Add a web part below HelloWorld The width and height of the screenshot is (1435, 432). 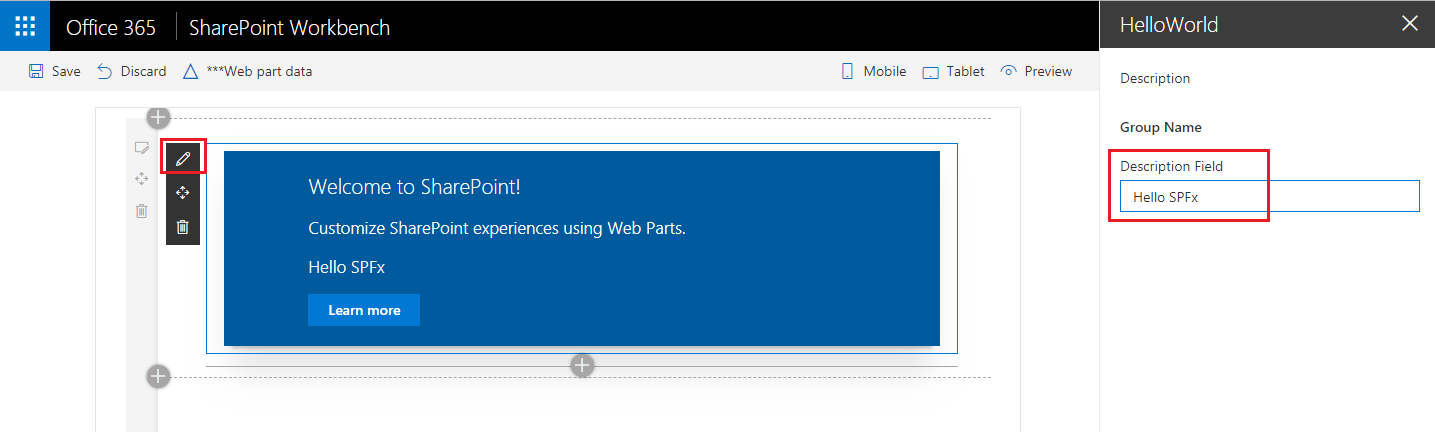click(582, 366)
